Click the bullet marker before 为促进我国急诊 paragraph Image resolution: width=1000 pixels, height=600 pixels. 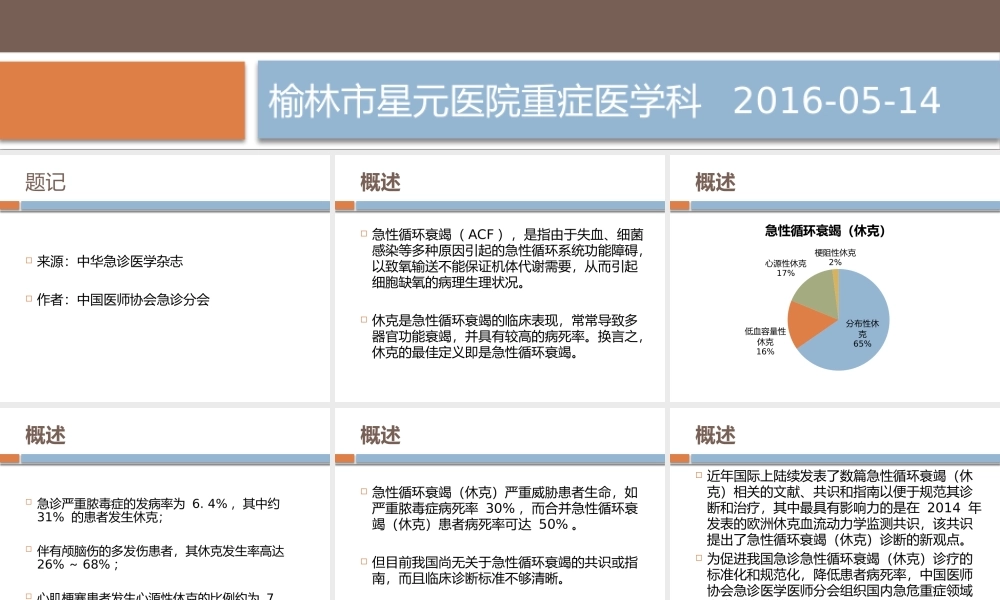698,556
